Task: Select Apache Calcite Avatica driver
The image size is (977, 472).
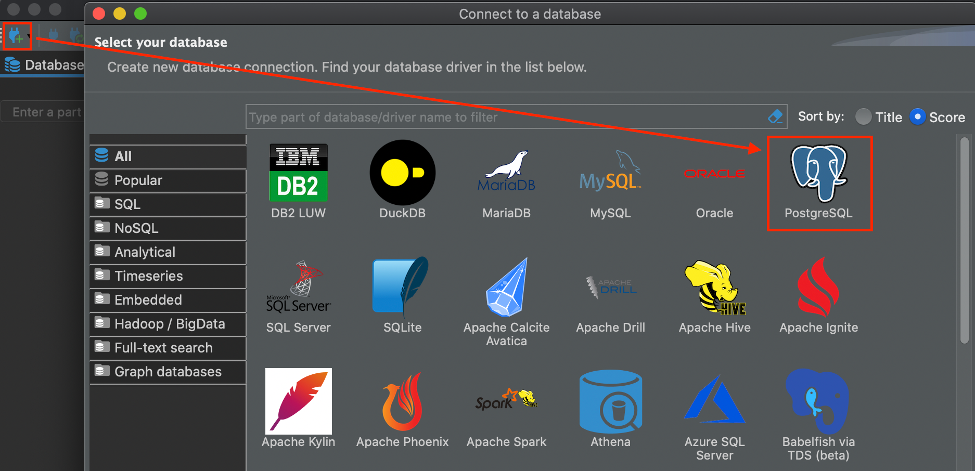Action: point(506,287)
